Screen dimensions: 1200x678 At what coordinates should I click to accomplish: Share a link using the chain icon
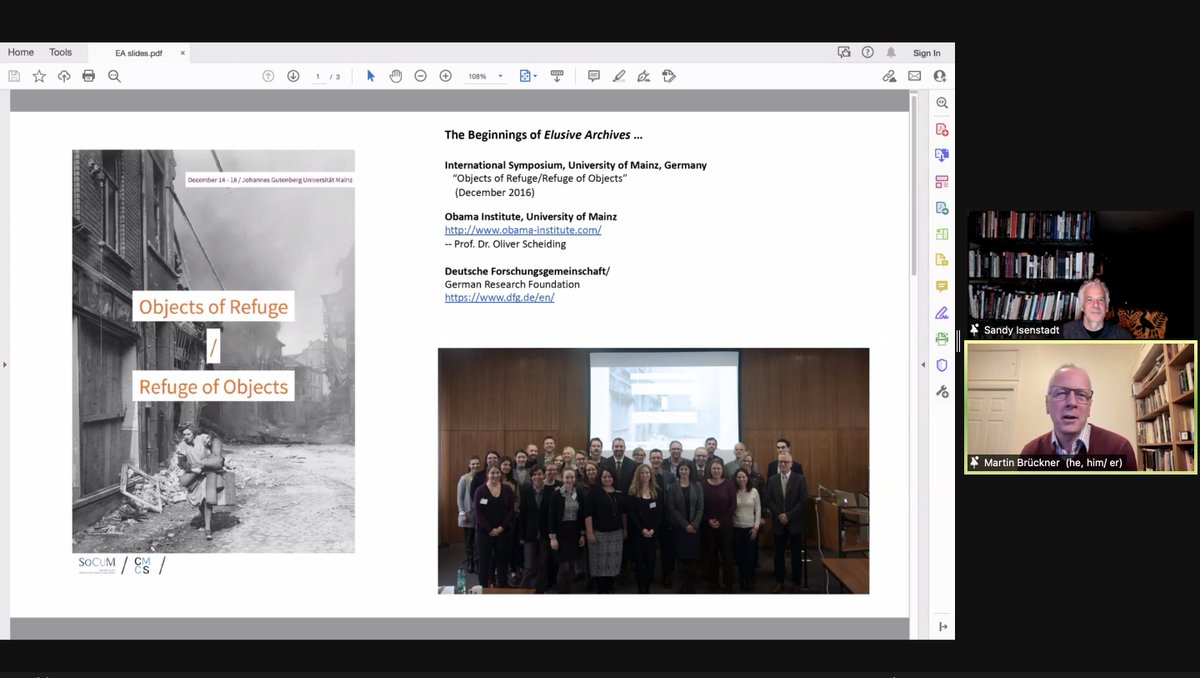889,76
